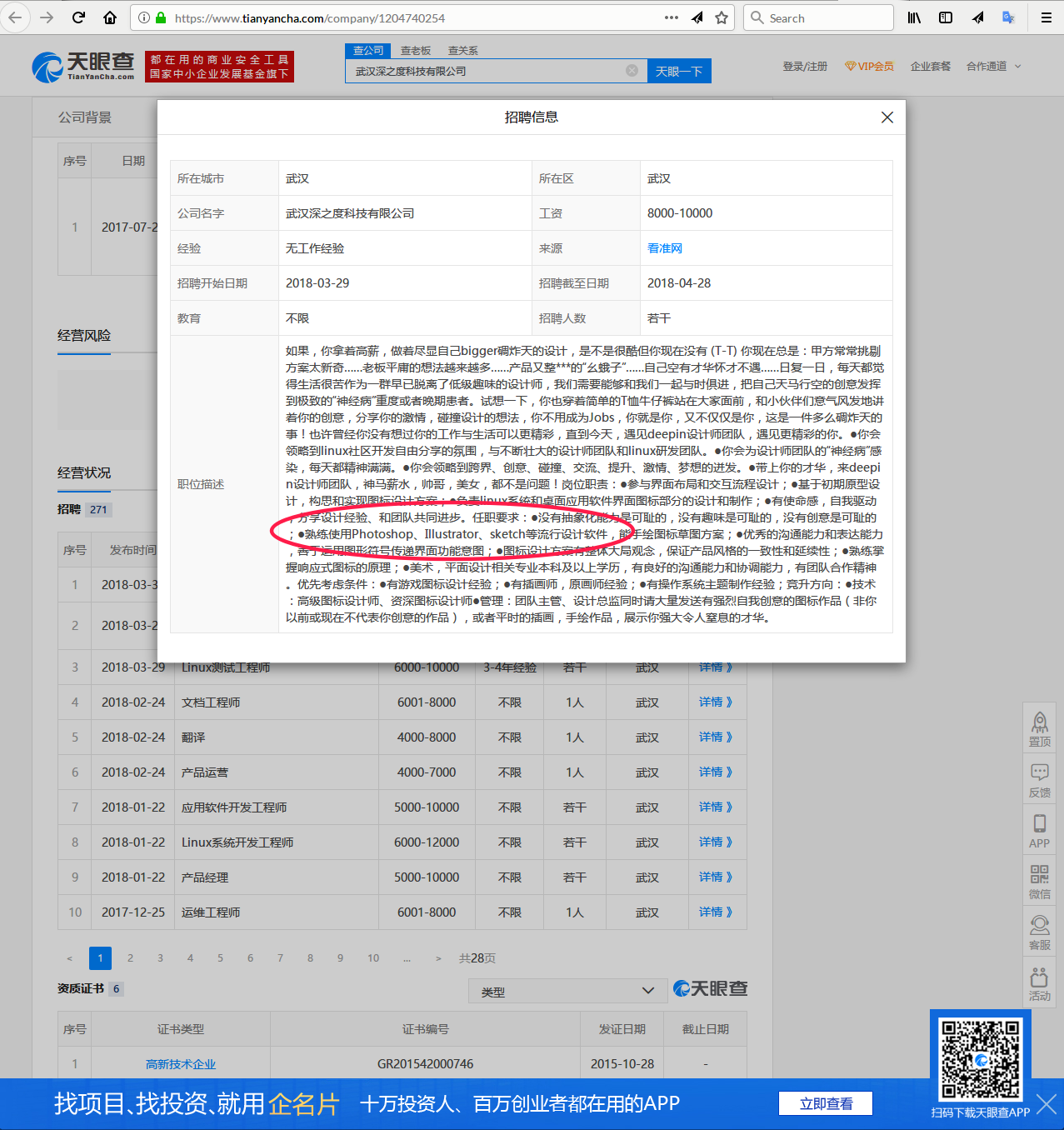The image size is (1064, 1130).
Task: Open 详情 for 文档工程师 row
Action: (715, 702)
